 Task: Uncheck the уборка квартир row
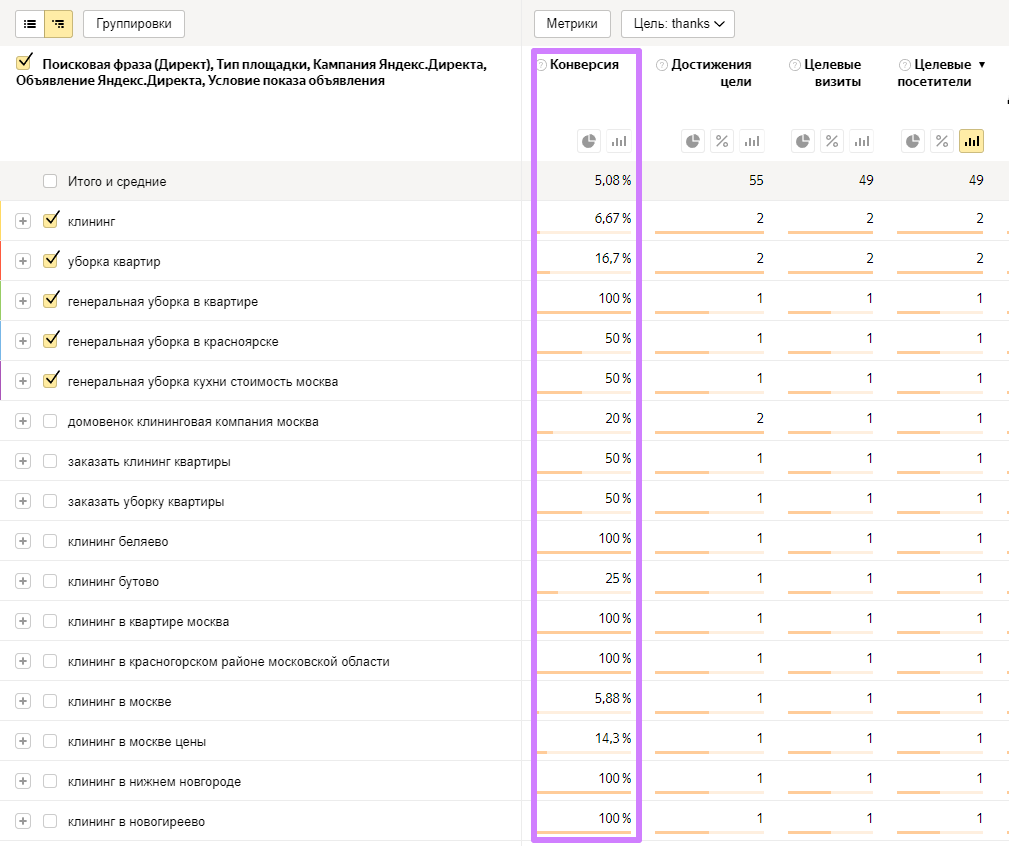tap(51, 260)
